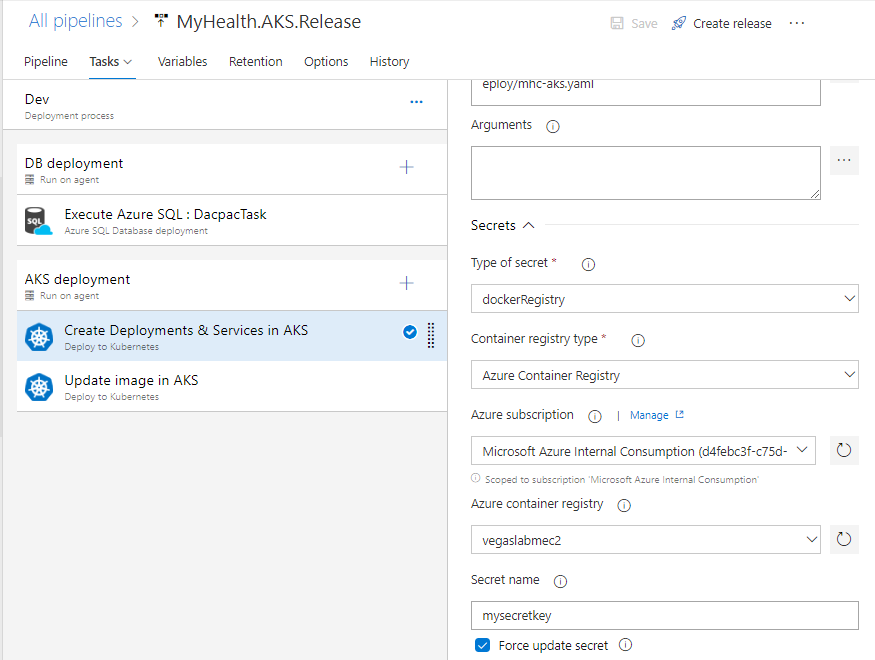Show info for Force update secret
This screenshot has height=660, width=875.
point(626,645)
